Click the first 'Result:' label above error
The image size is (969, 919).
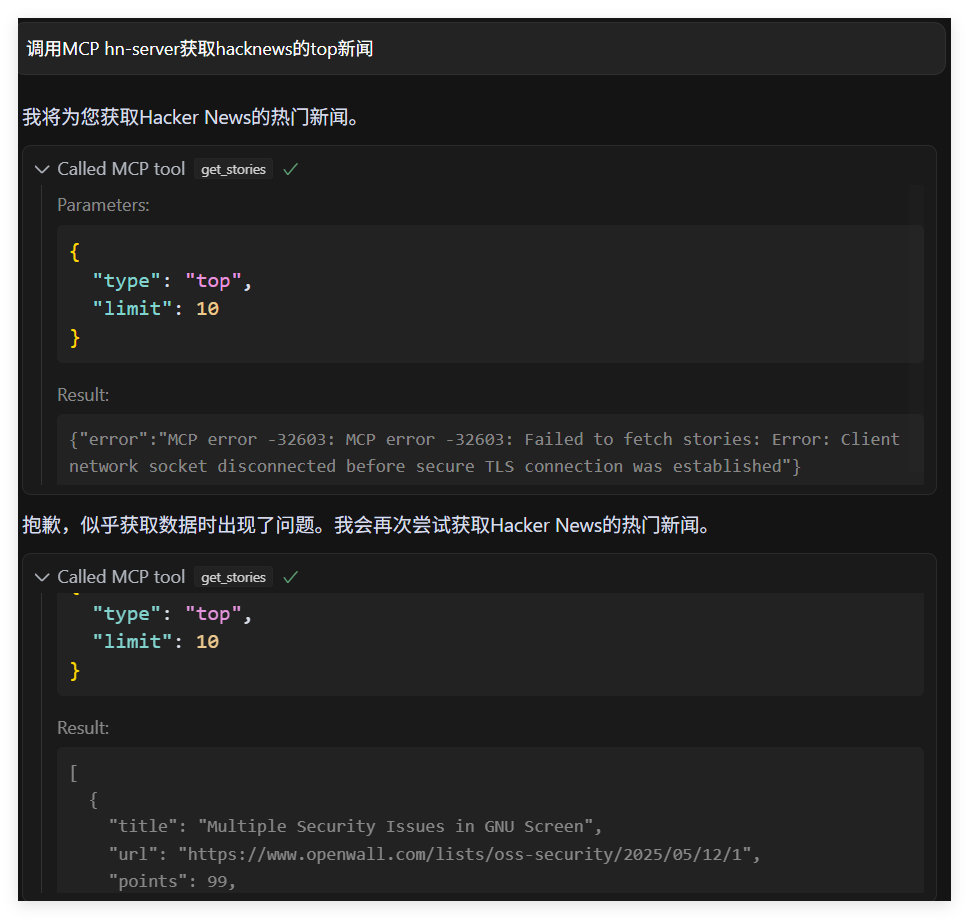[83, 395]
